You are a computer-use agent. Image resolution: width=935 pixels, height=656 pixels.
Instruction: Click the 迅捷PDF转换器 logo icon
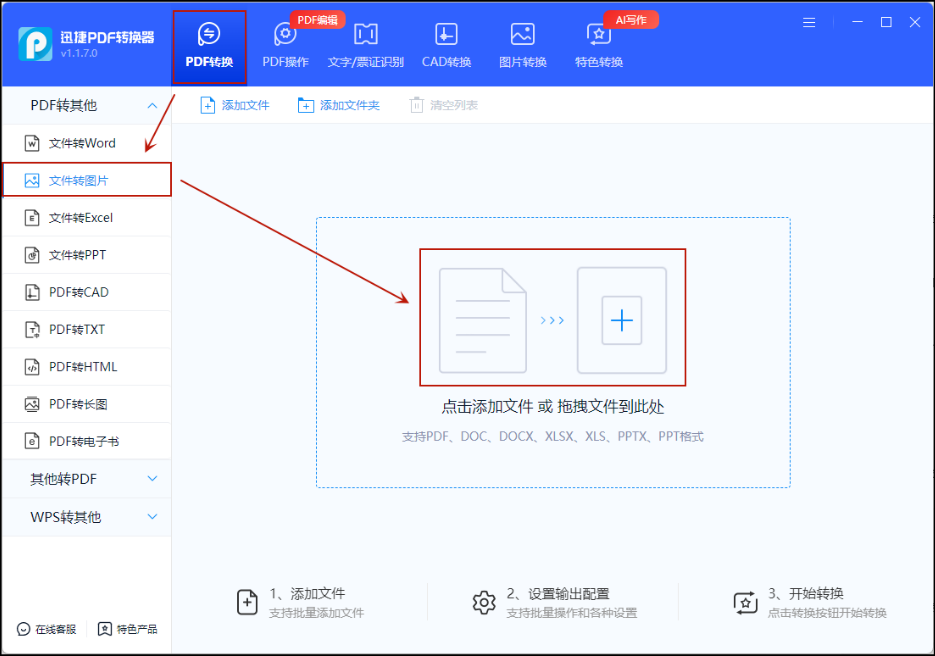click(x=35, y=44)
